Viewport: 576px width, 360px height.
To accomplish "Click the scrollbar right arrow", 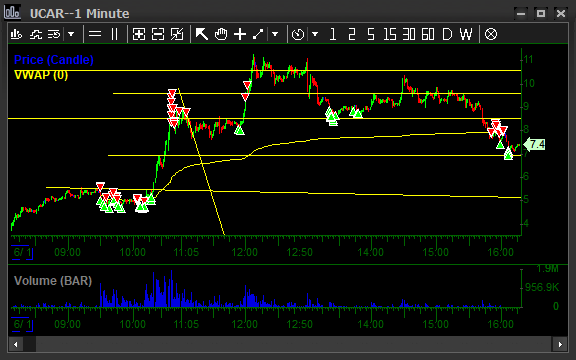I will tap(560, 344).
